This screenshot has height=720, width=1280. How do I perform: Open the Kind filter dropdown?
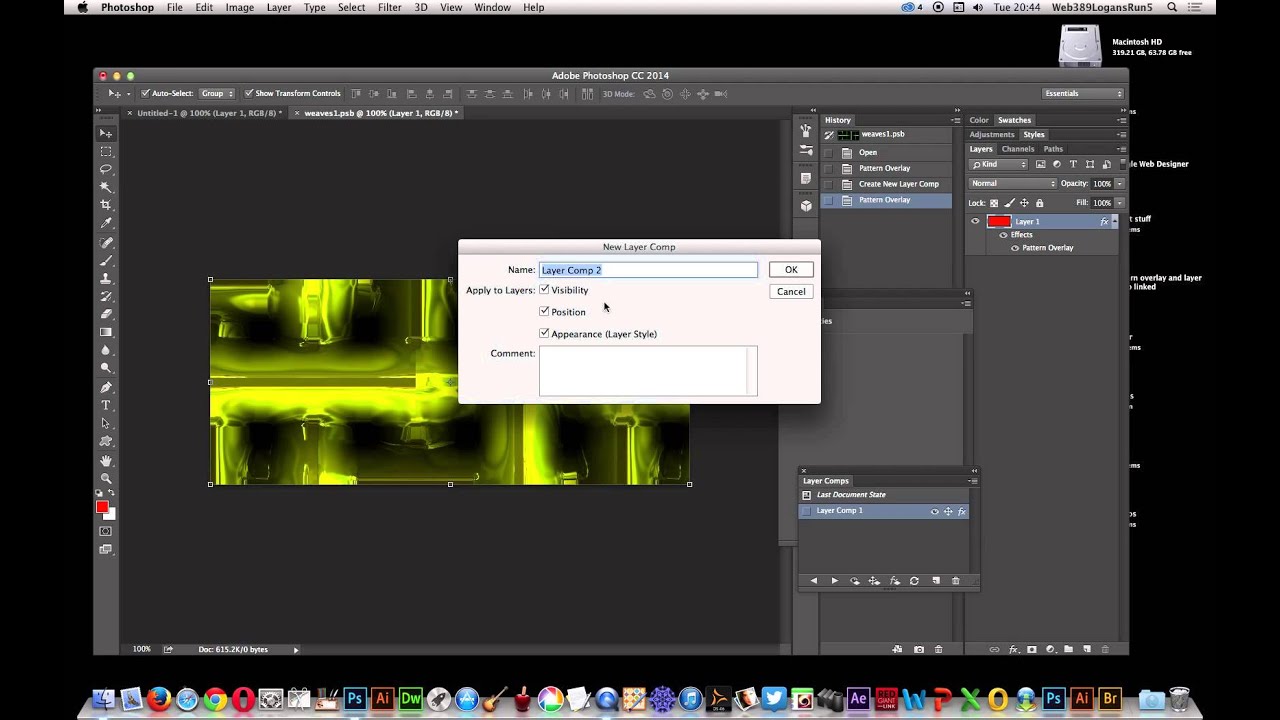(x=998, y=164)
